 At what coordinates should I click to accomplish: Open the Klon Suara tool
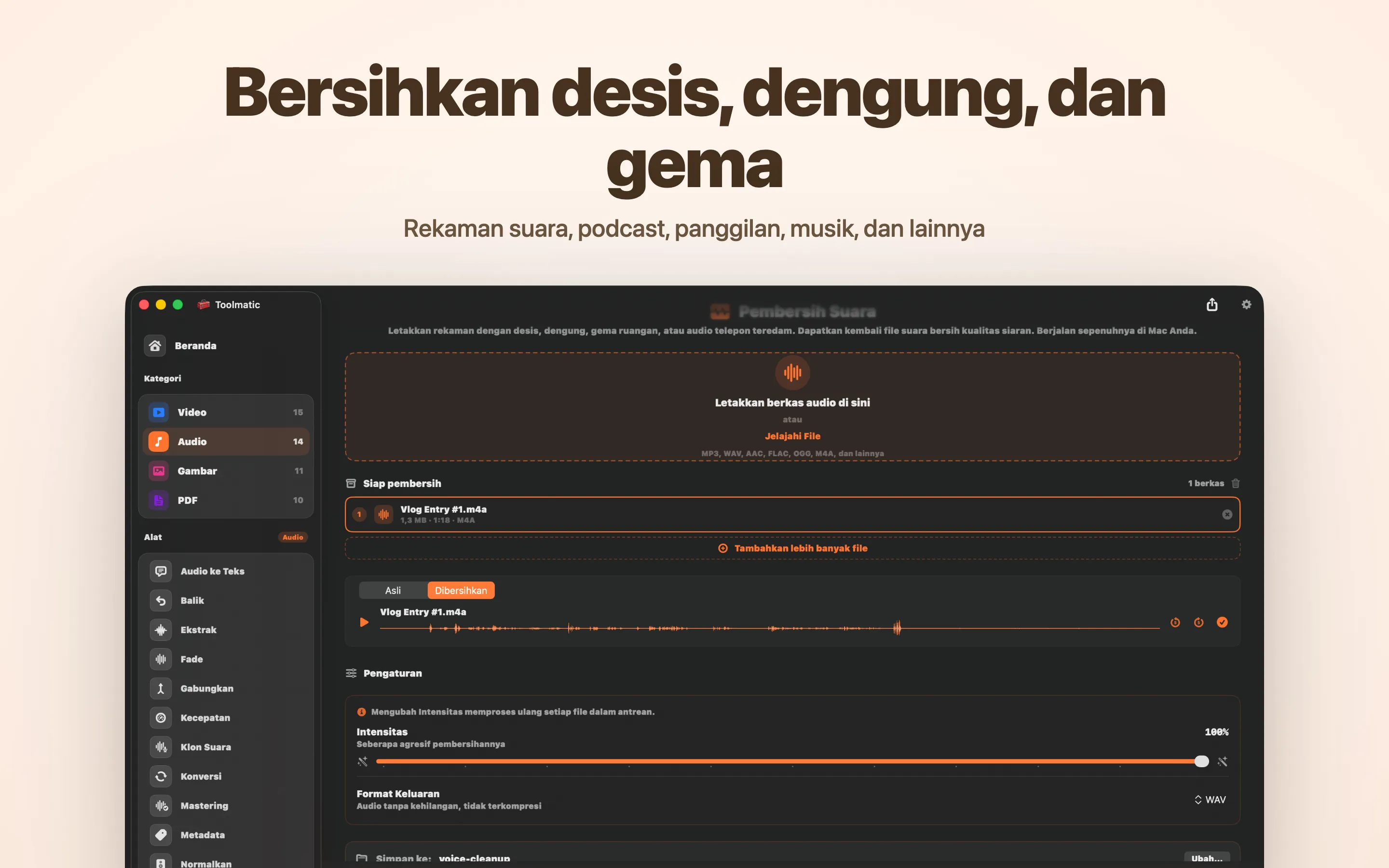coord(226,747)
